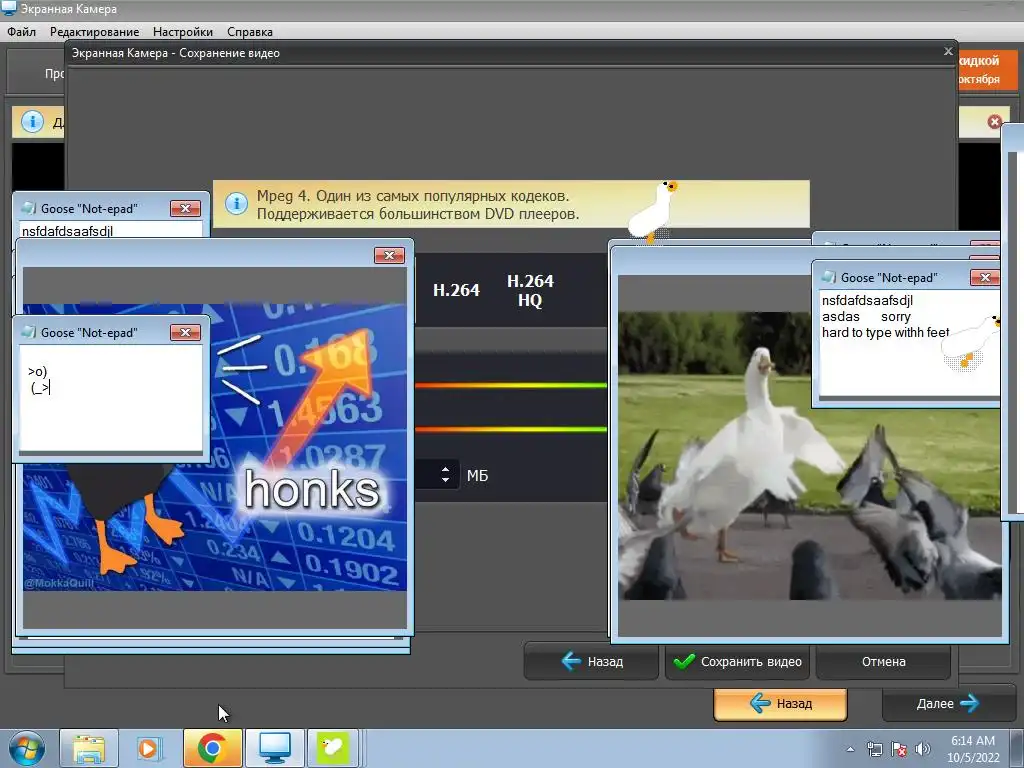Open the Windows Start menu
This screenshot has height=768, width=1024.
click(27, 748)
